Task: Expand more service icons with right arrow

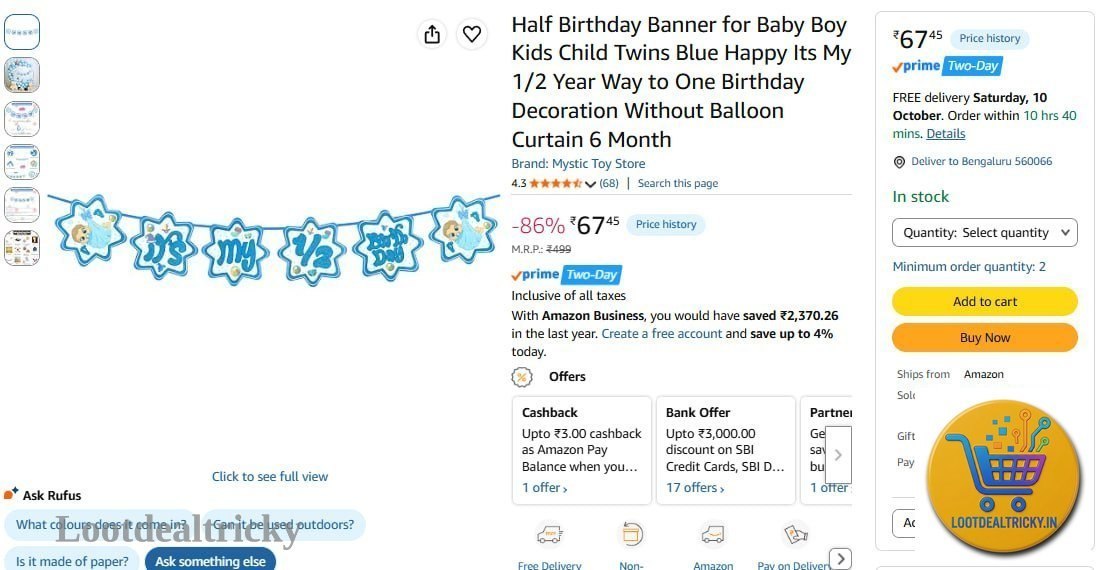Action: point(841,558)
